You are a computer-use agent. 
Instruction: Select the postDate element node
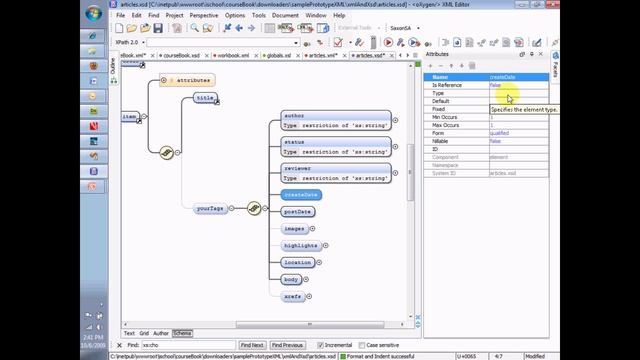coord(298,212)
